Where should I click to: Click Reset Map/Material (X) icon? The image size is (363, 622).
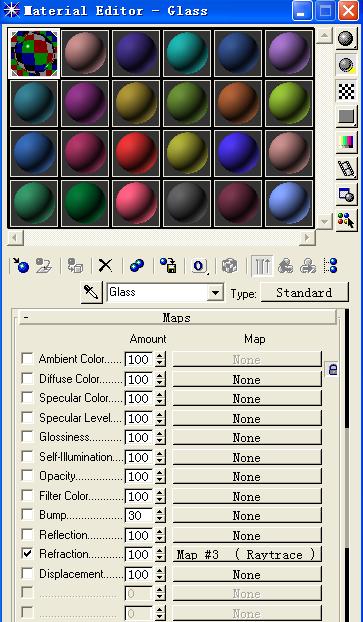click(105, 265)
